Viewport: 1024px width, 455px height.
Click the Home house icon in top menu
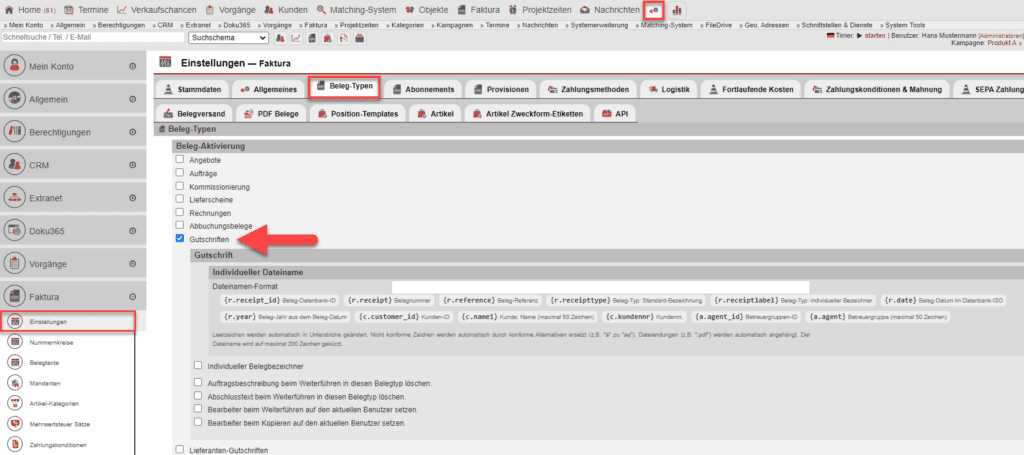9,10
